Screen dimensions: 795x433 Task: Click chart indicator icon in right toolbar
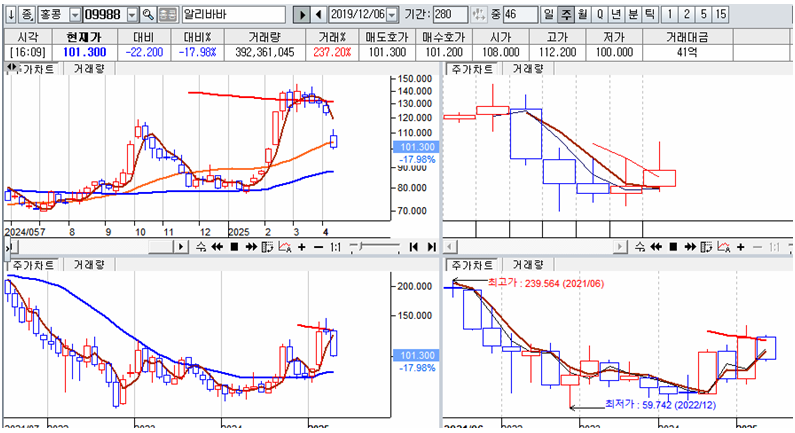tap(724, 247)
